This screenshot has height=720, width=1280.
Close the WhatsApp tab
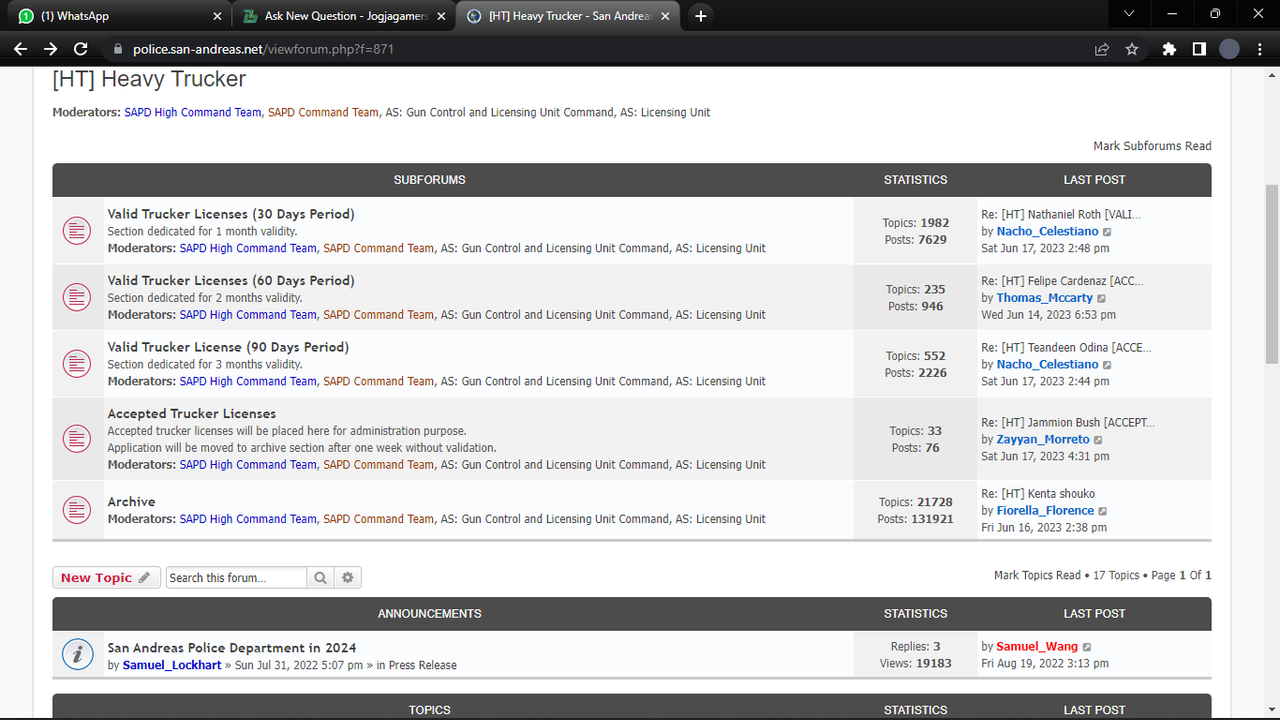[x=217, y=16]
